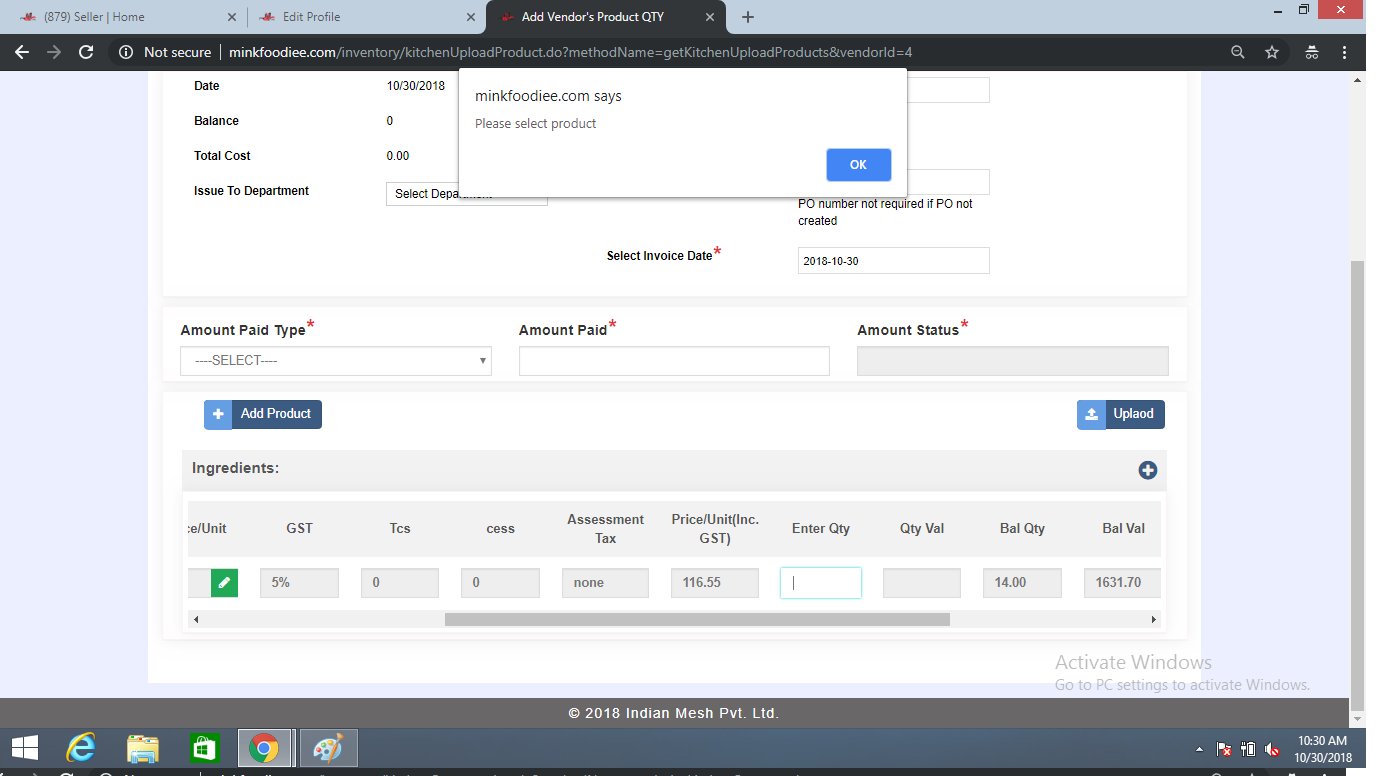Click the table scrollbar left arrow
Image resolution: width=1392 pixels, height=776 pixels.
point(195,620)
